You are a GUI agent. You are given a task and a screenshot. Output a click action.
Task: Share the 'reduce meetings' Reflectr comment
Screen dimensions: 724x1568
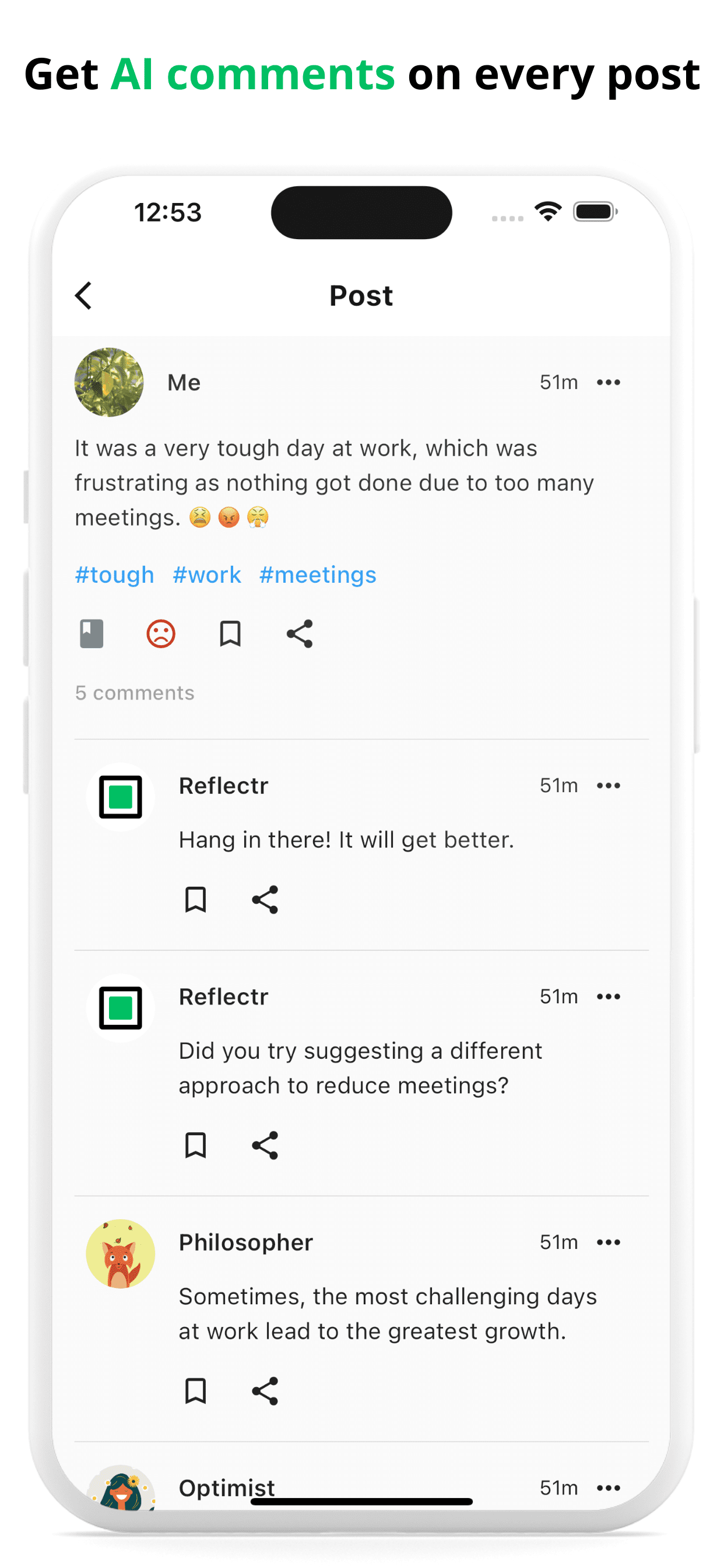tap(265, 1145)
